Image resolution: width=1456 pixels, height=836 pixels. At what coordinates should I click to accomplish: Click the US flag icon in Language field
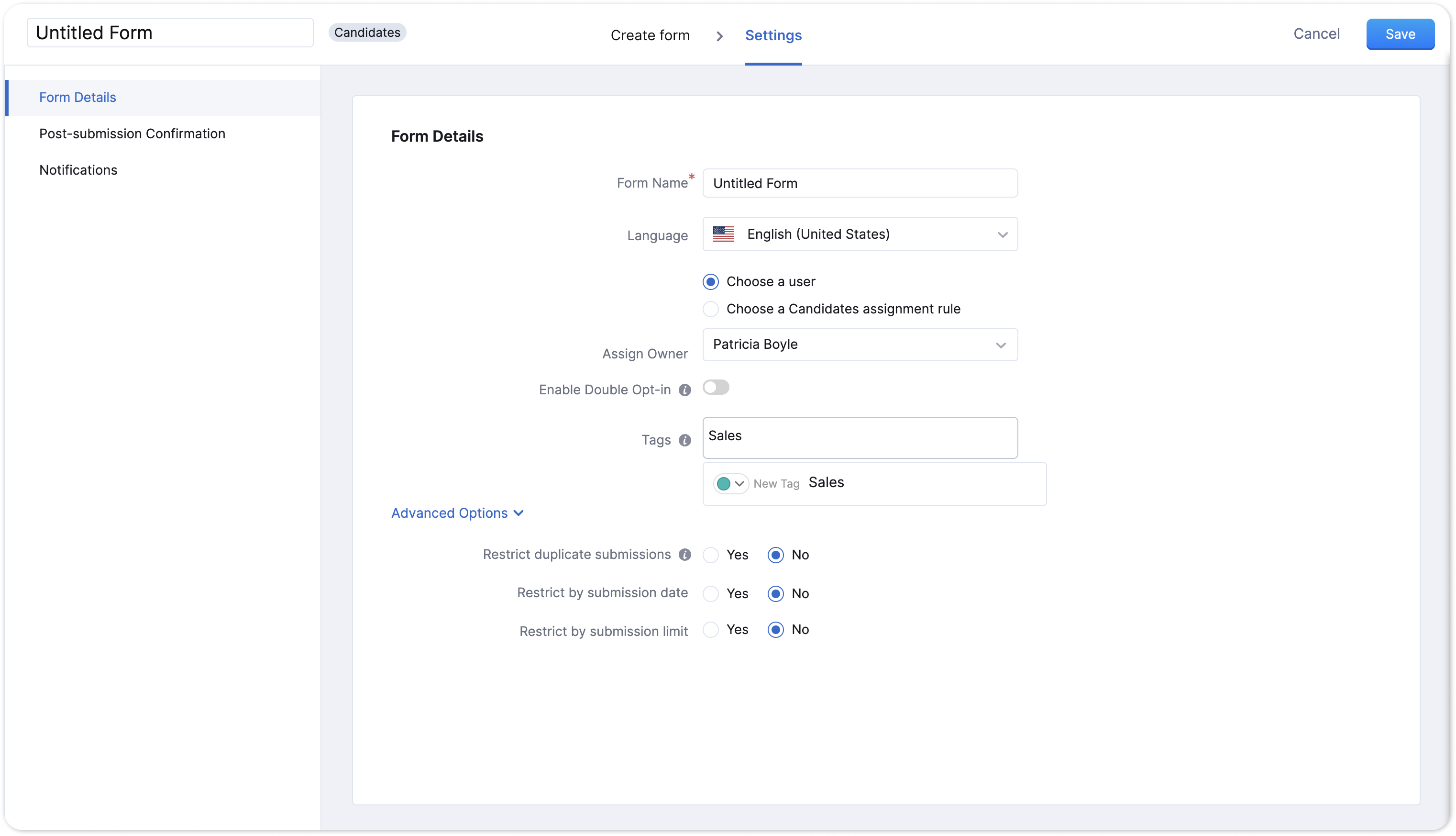click(723, 234)
